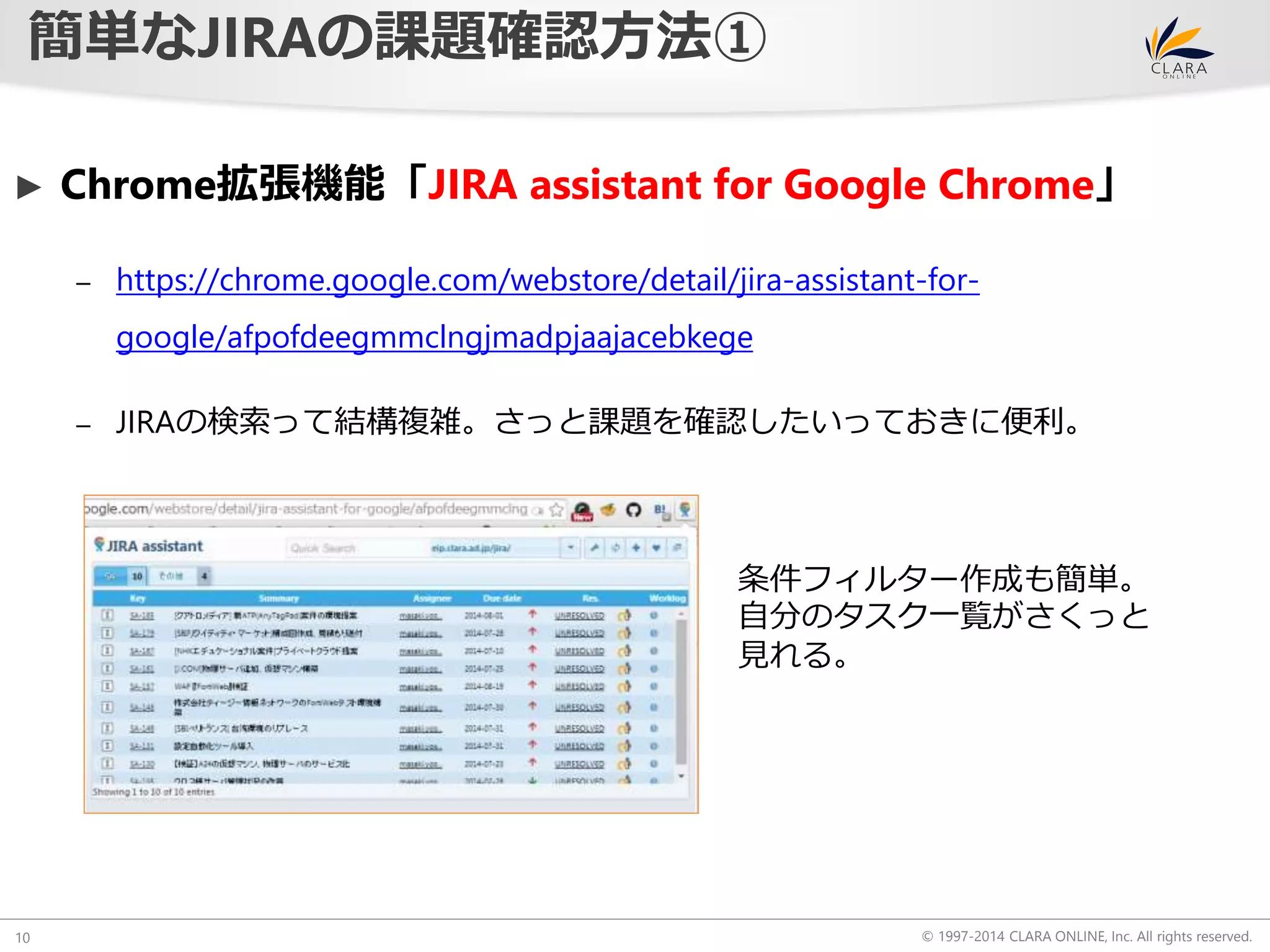Open the chrome.google.com webstore JIRA assistant link
This screenshot has width=1270, height=952.
548,309
